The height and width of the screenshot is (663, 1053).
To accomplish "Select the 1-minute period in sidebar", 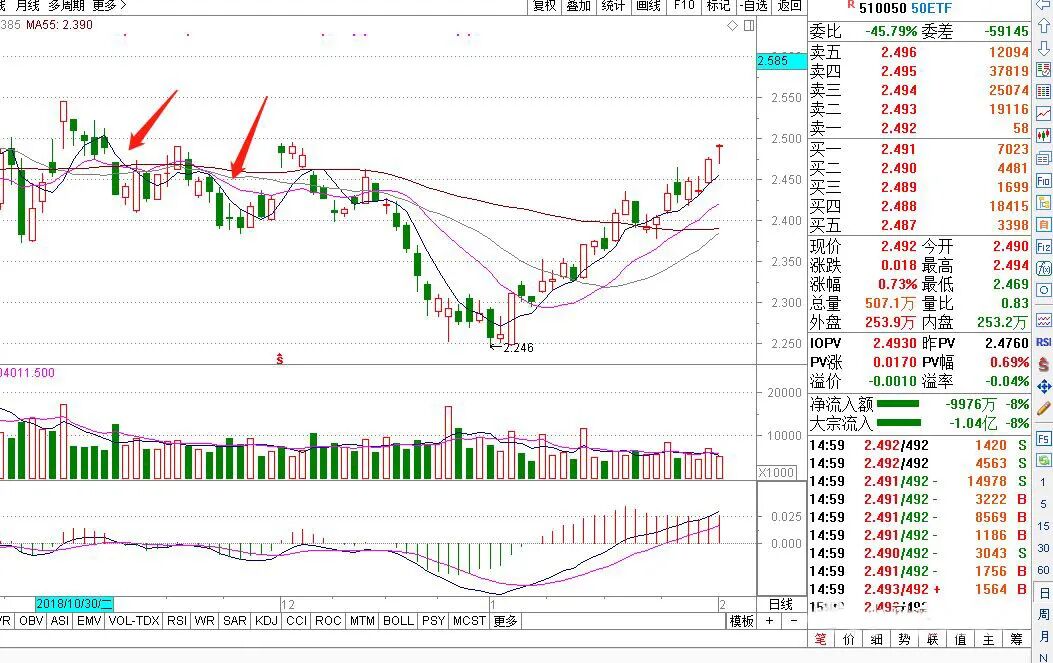I will click(1043, 482).
